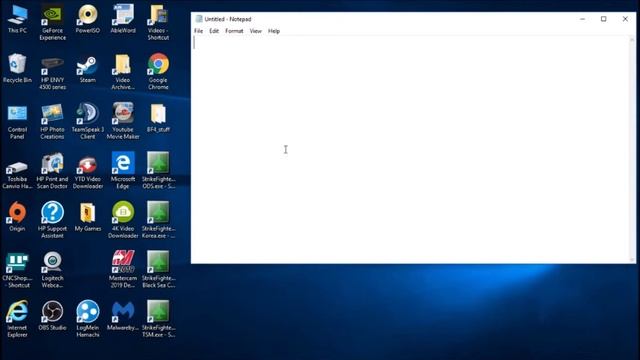Click the Youtube Movie Maker icon
The width and height of the screenshot is (640, 360).
(123, 121)
